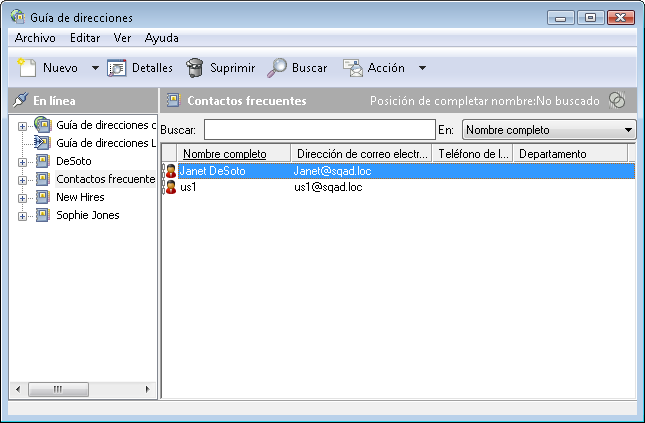This screenshot has height=423, width=645.
Task: Click the Buscar magnifying glass icon
Action: [x=277, y=68]
